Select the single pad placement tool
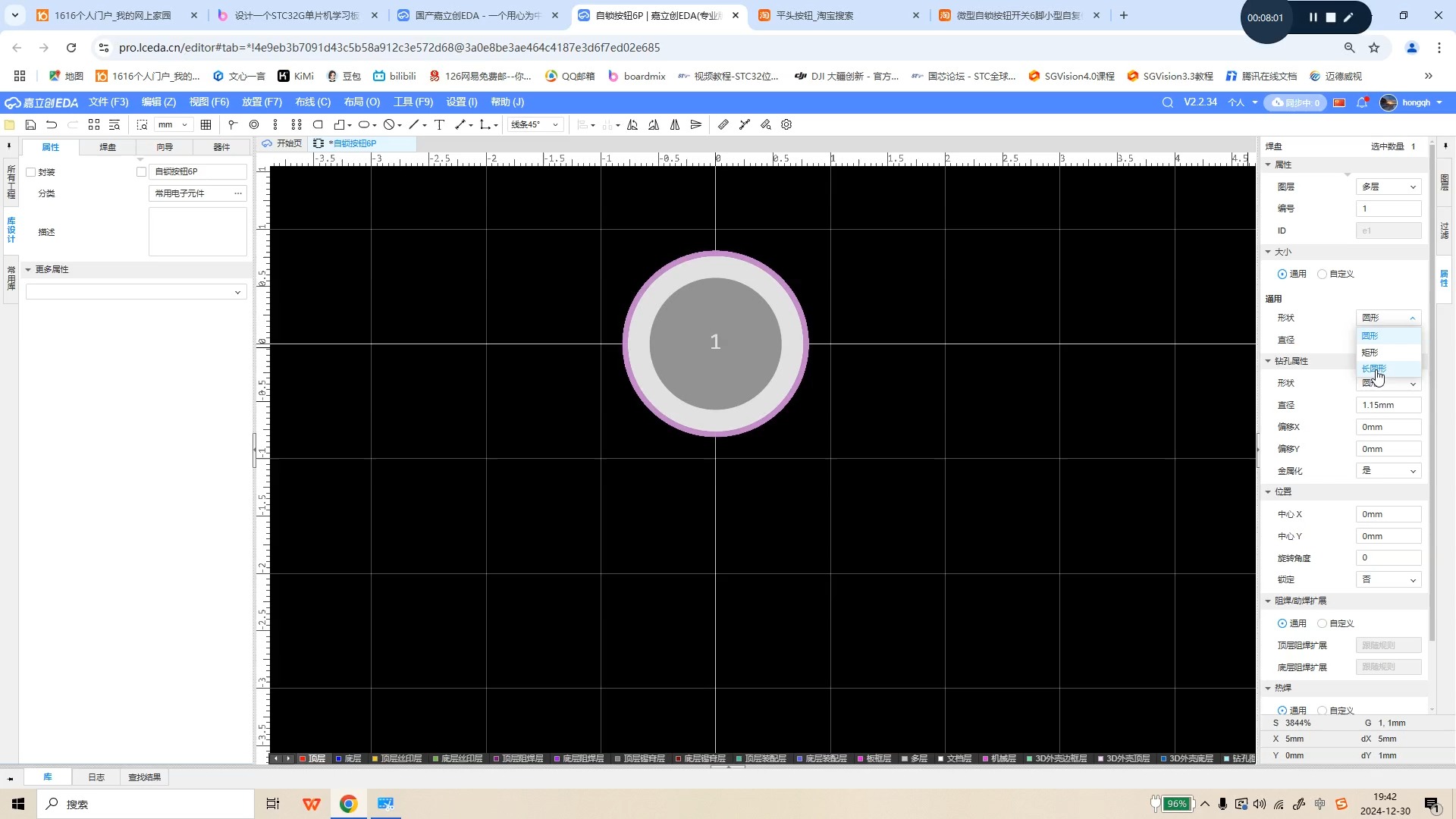The image size is (1456, 819). coord(233,124)
